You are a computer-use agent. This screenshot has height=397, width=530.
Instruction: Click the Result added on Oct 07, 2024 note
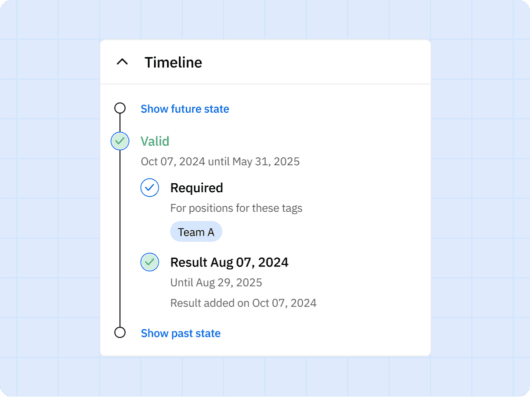pos(243,303)
